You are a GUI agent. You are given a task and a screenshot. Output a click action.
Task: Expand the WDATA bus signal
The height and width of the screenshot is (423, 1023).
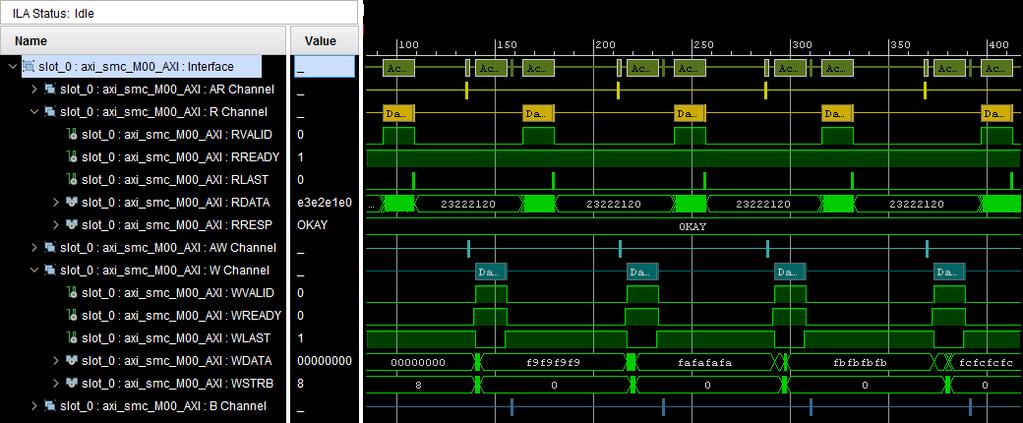57,360
